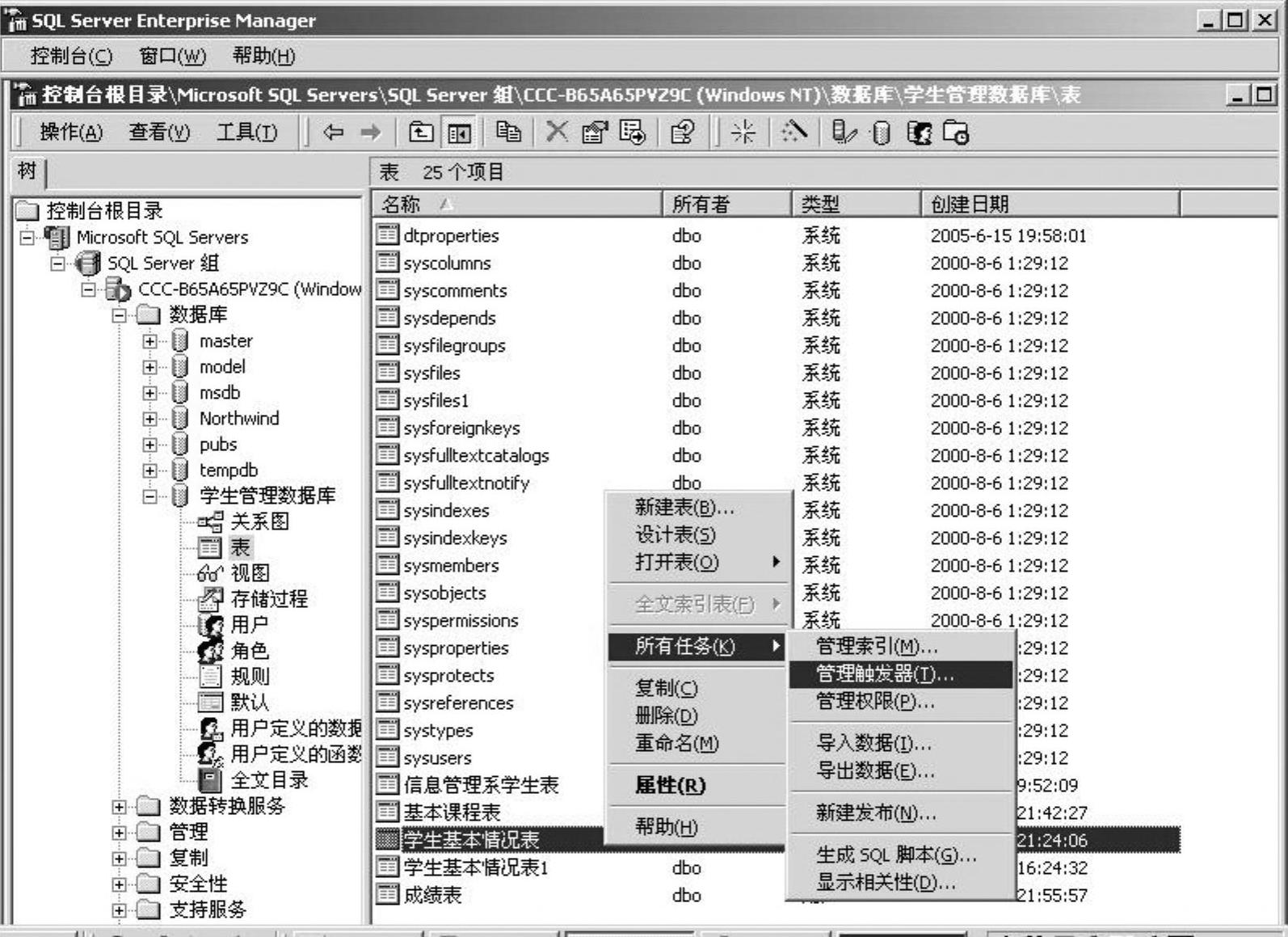The image size is (1288, 937).
Task: Expand the 支持服务 folder
Action: [x=119, y=910]
